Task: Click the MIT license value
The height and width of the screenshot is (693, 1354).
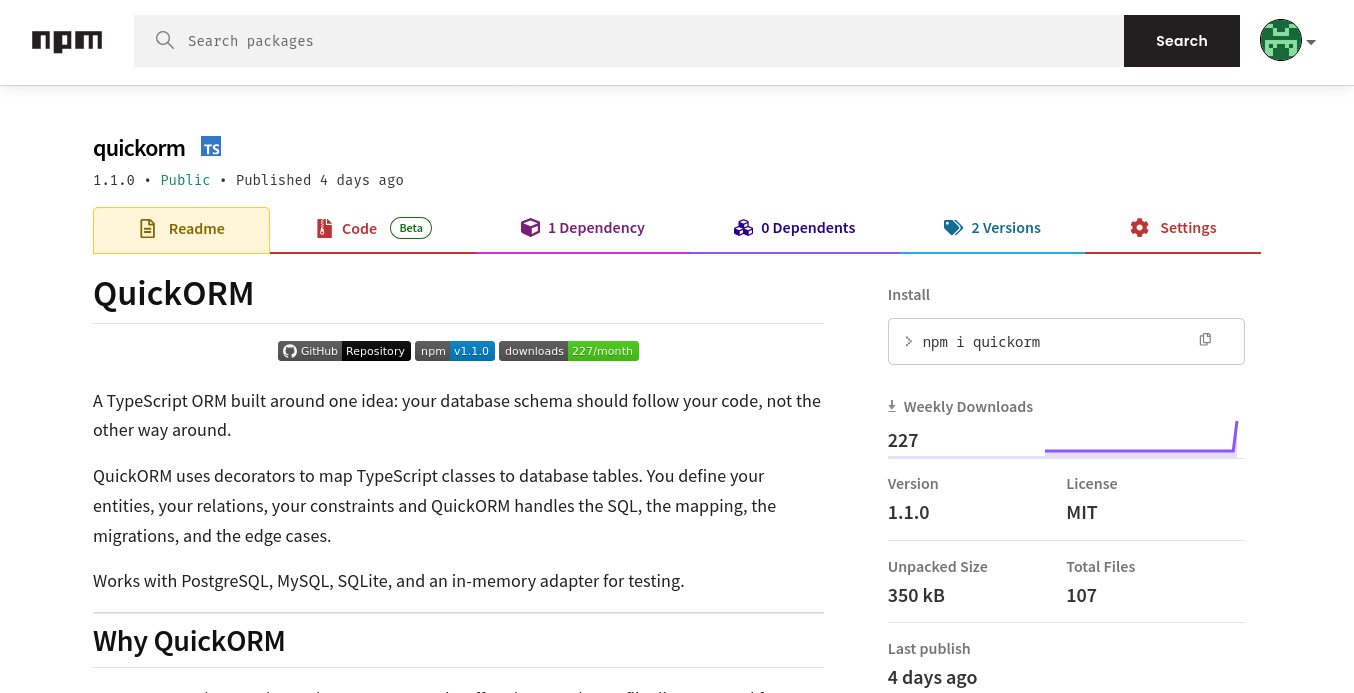Action: pos(1082,512)
